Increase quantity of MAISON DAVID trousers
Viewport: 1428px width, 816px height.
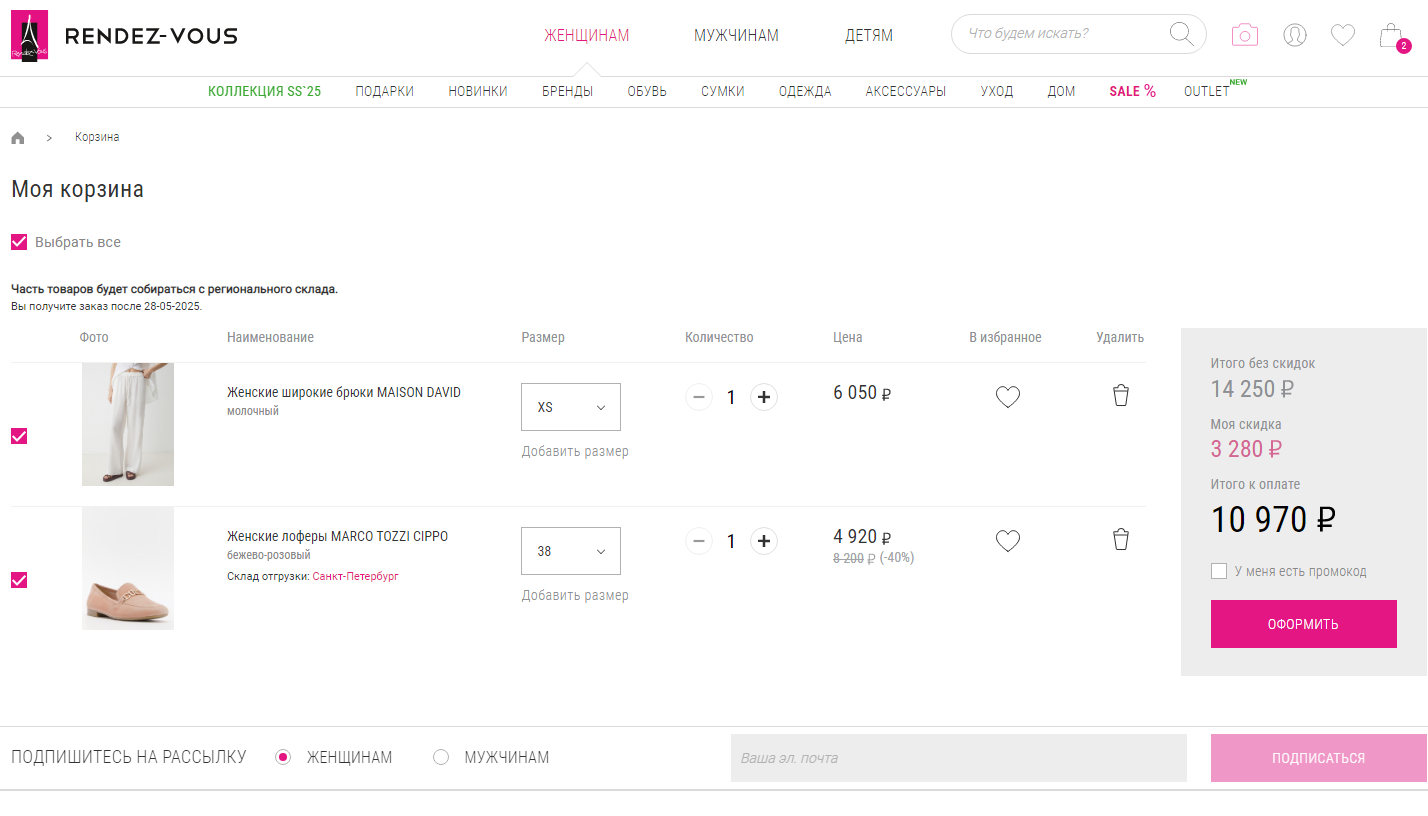(x=764, y=397)
